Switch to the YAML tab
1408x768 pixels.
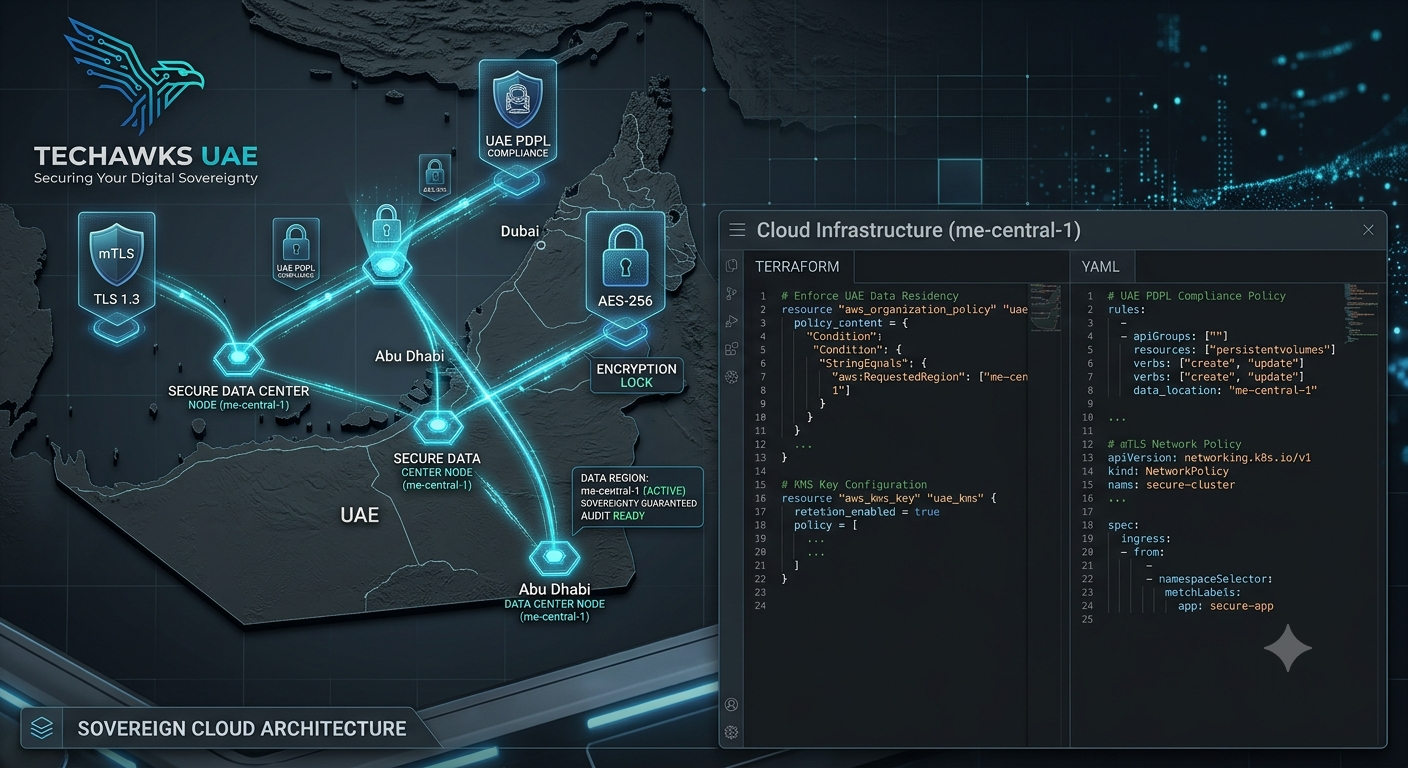tap(1101, 267)
